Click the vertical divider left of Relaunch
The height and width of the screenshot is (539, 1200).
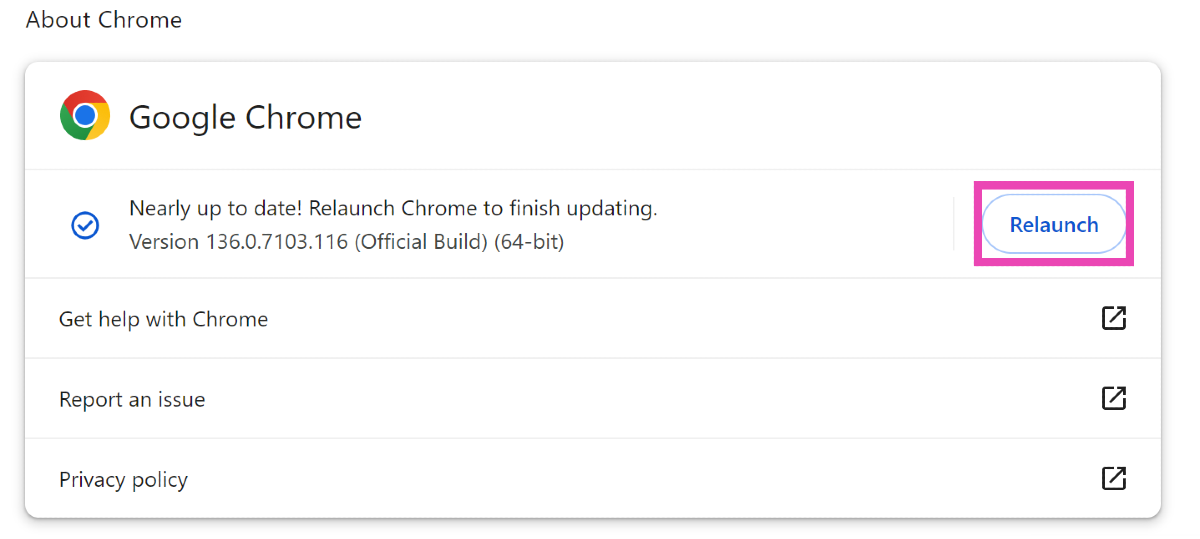pyautogui.click(x=954, y=224)
